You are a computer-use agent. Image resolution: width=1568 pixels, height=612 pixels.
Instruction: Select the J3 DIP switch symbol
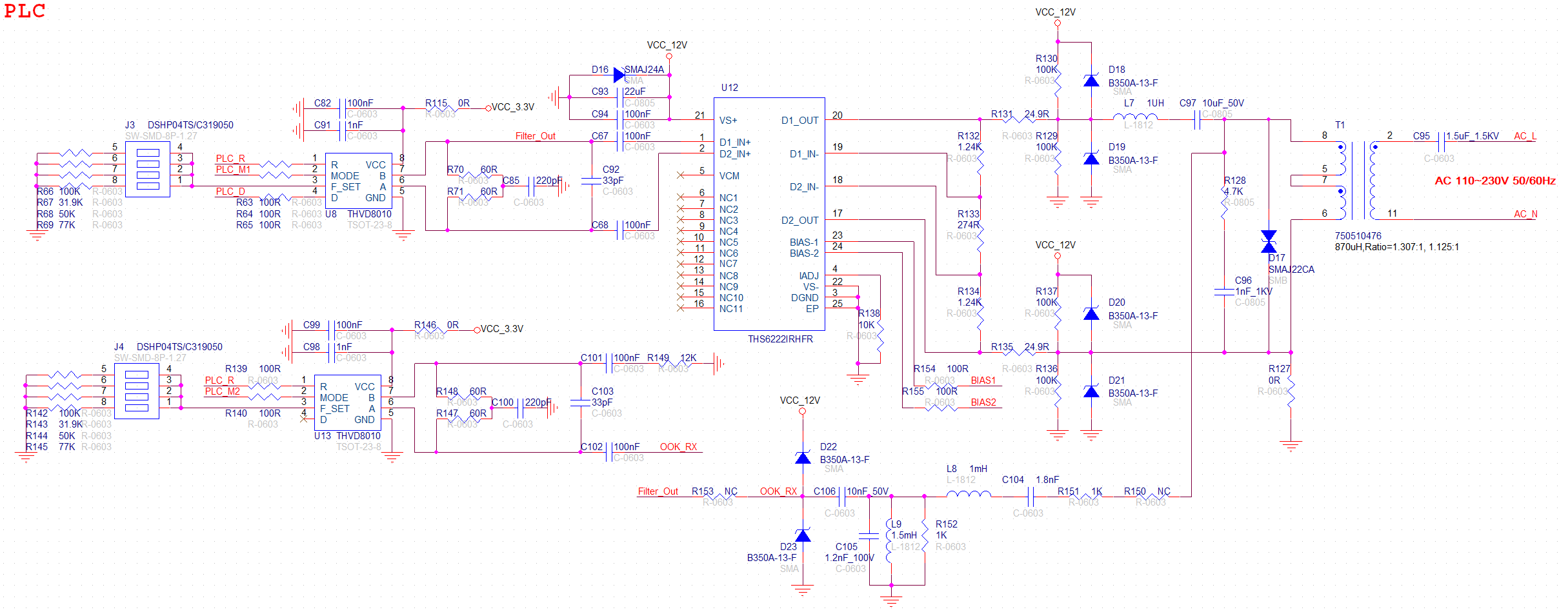coord(148,170)
